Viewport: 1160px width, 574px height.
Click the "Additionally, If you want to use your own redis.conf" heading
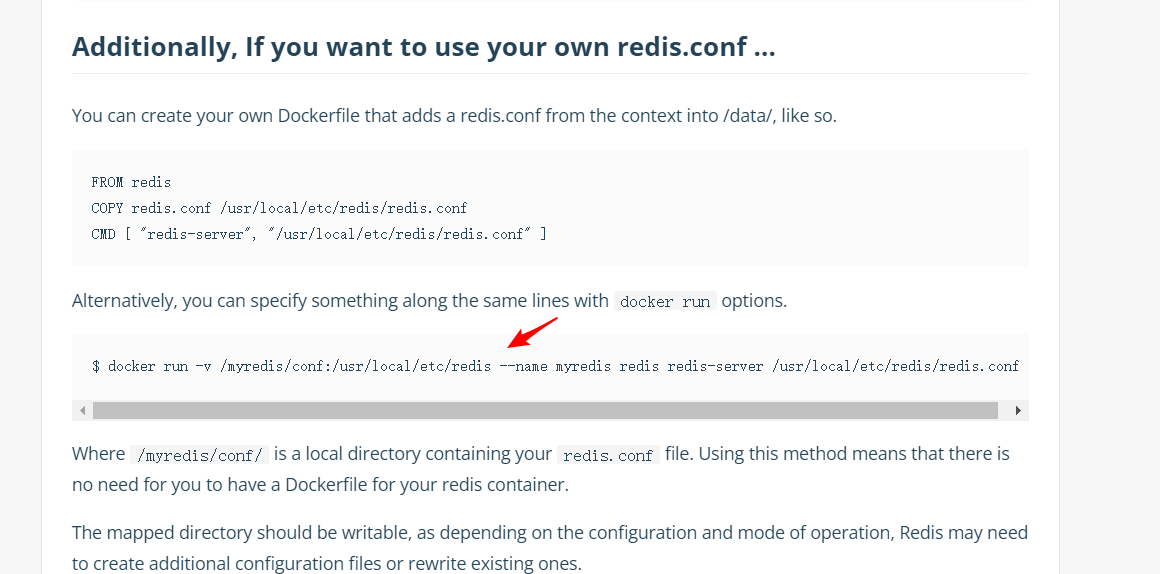click(423, 47)
